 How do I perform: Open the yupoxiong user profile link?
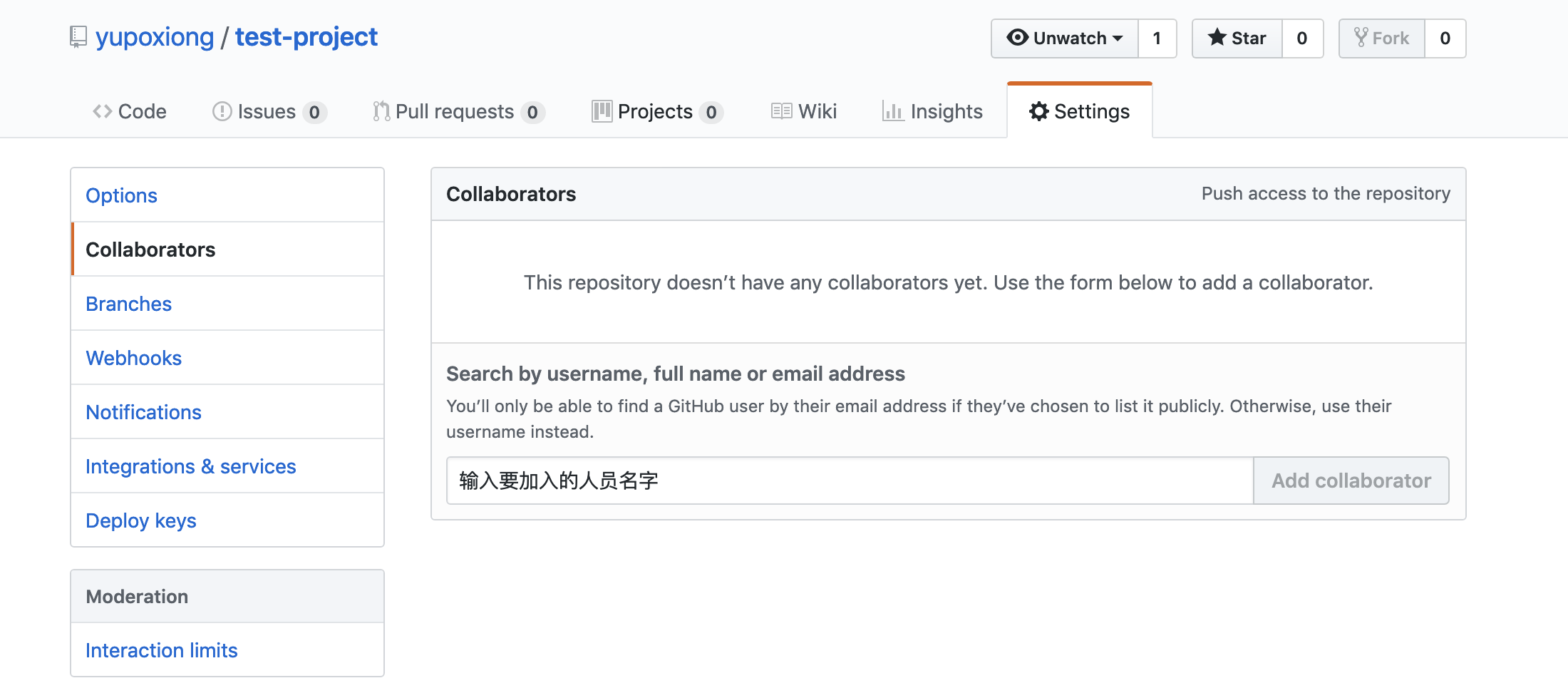[x=155, y=37]
